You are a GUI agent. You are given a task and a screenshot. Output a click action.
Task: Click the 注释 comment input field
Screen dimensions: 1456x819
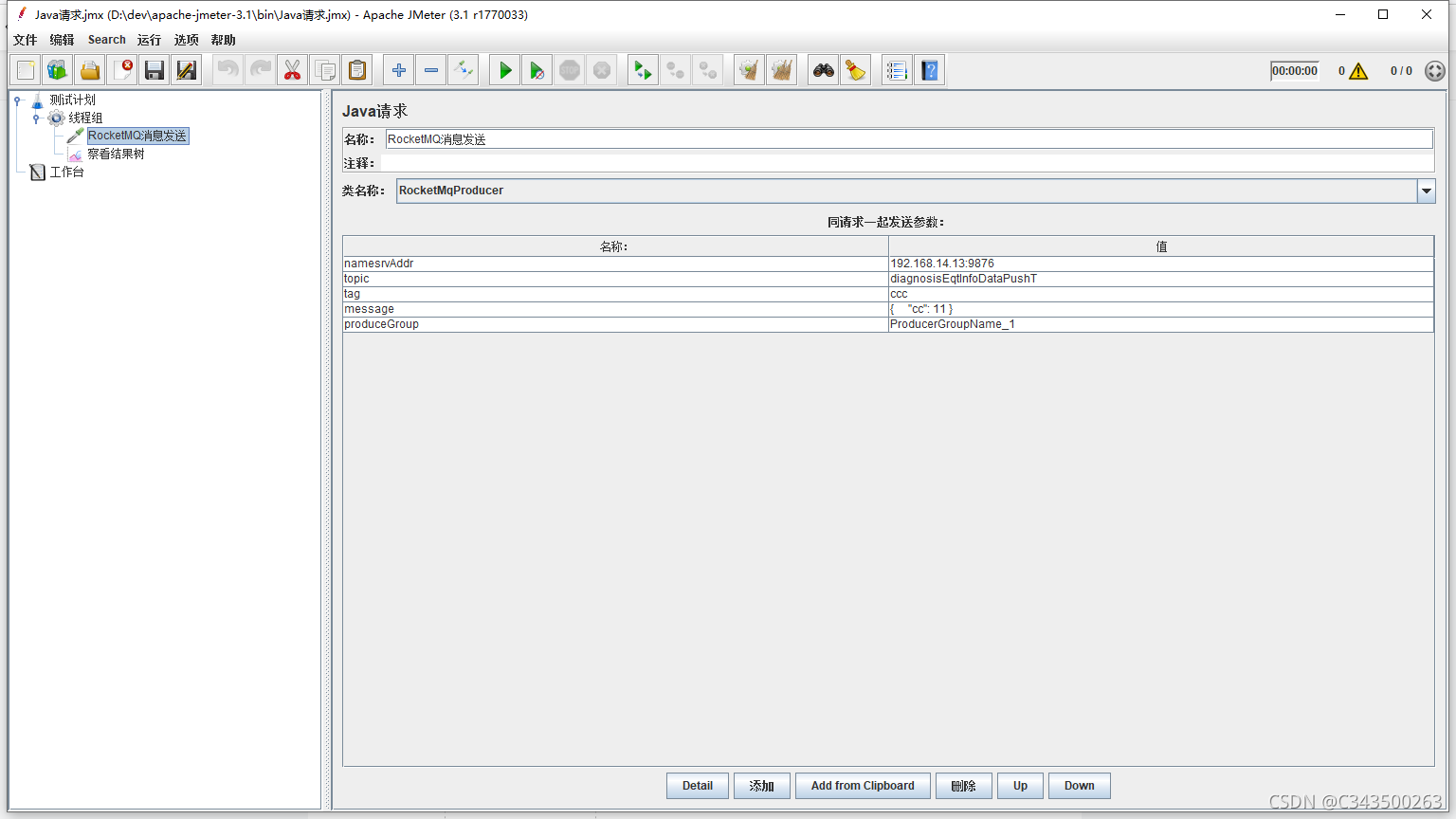907,163
